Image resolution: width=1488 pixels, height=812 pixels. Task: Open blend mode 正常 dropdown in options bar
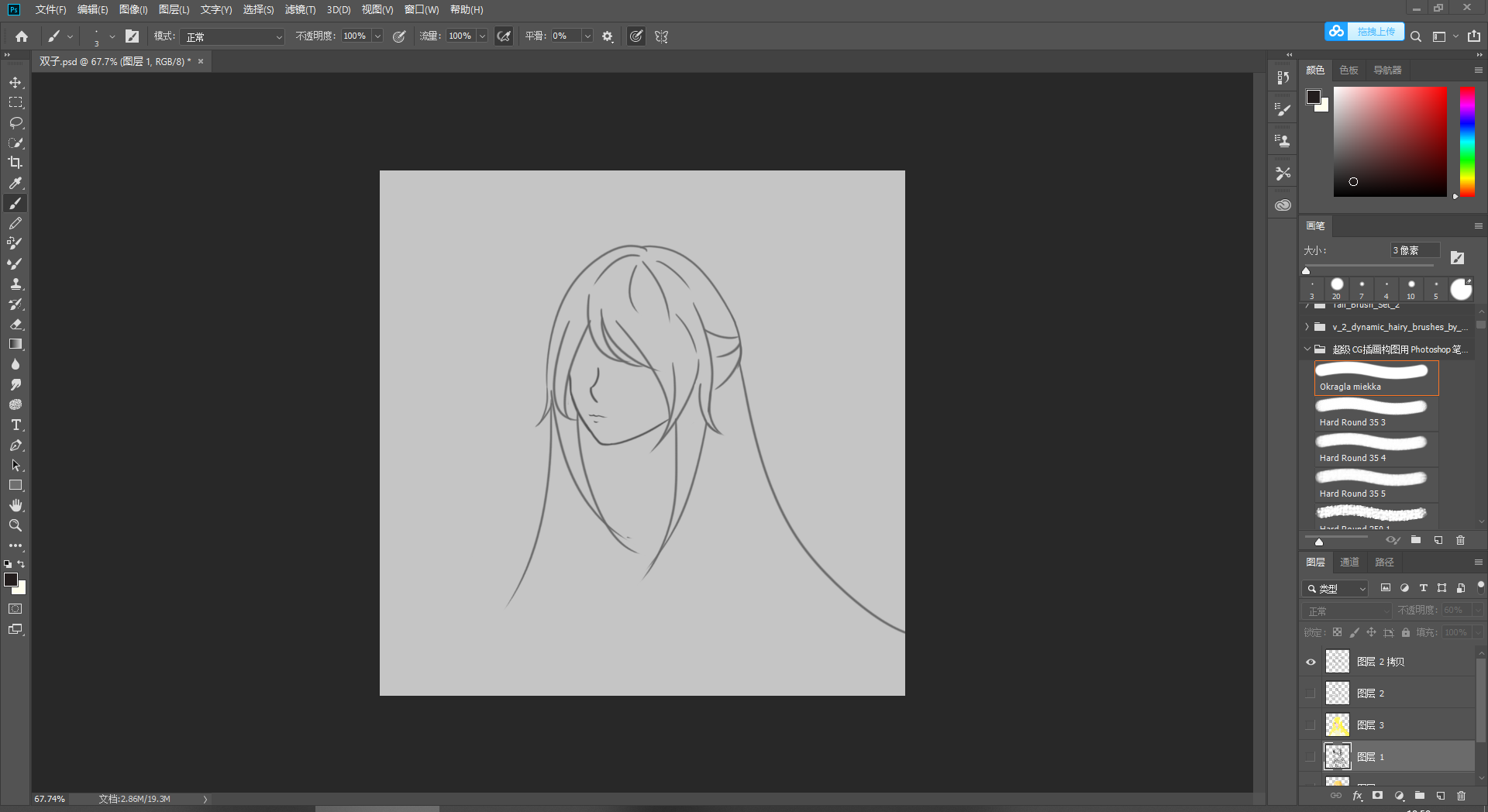tap(232, 36)
